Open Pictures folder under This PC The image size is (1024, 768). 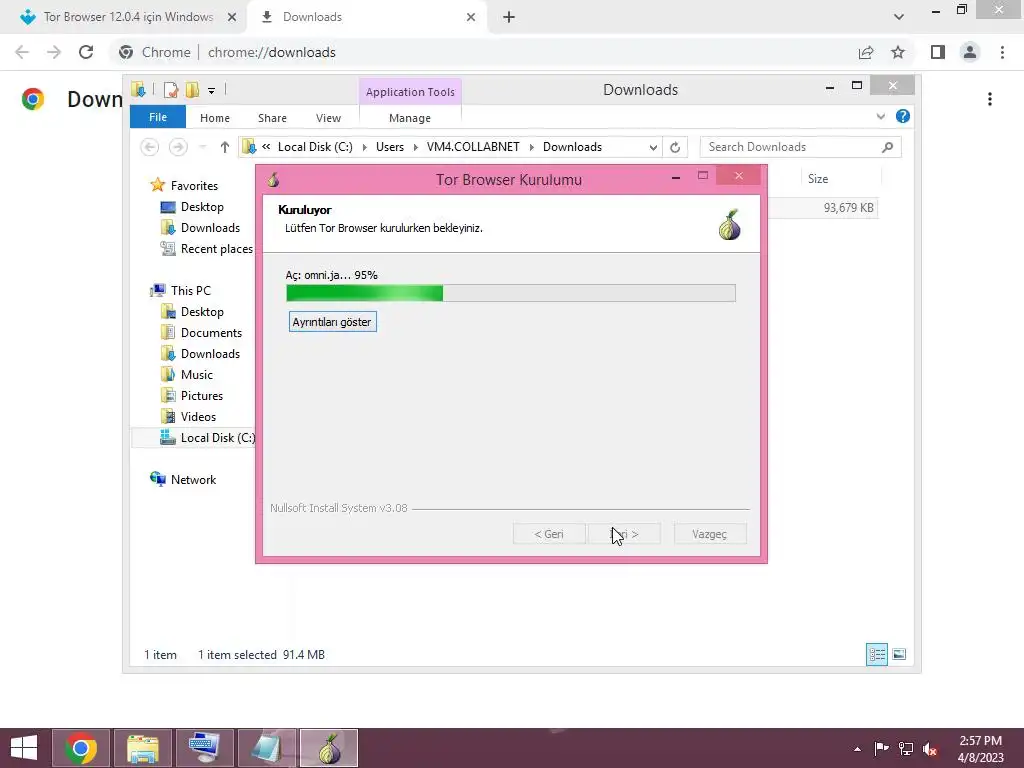(x=201, y=396)
